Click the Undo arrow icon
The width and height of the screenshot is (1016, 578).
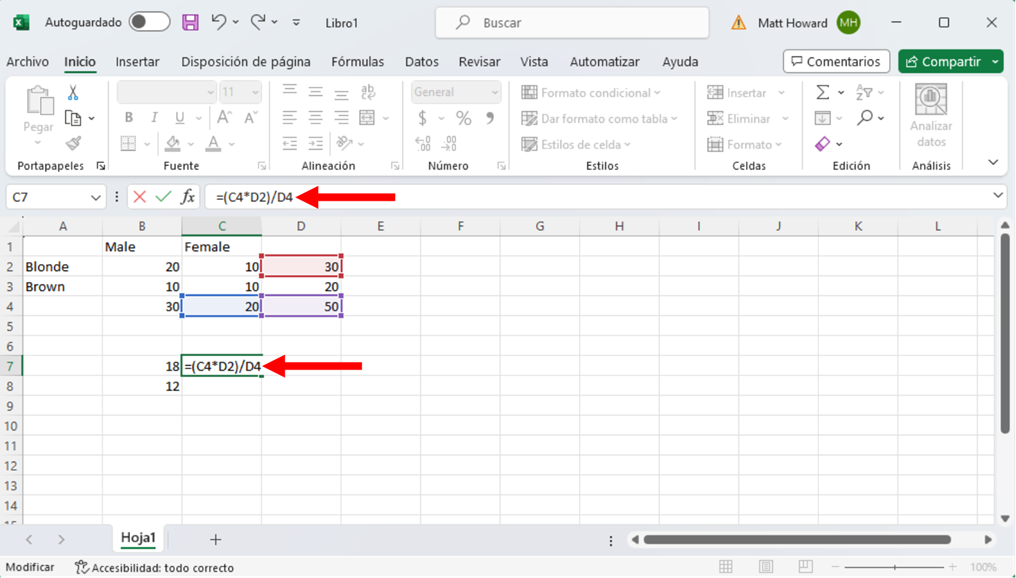coord(219,22)
